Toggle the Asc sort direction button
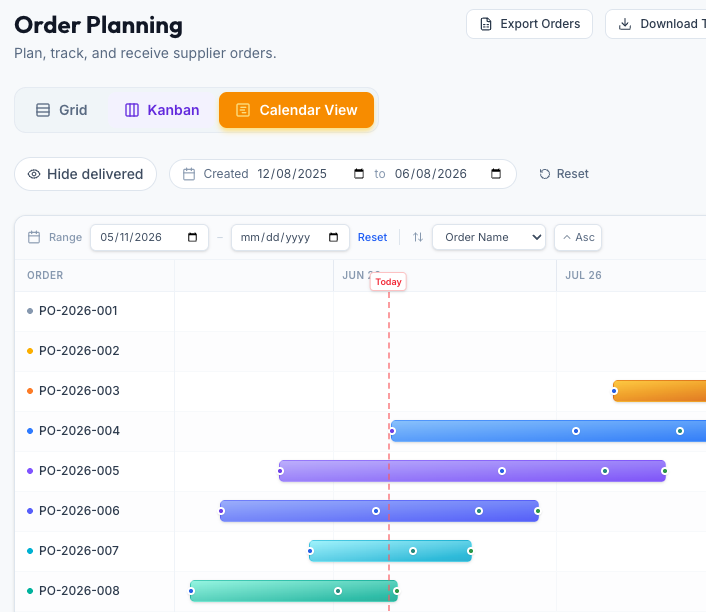The height and width of the screenshot is (612, 706). 578,237
